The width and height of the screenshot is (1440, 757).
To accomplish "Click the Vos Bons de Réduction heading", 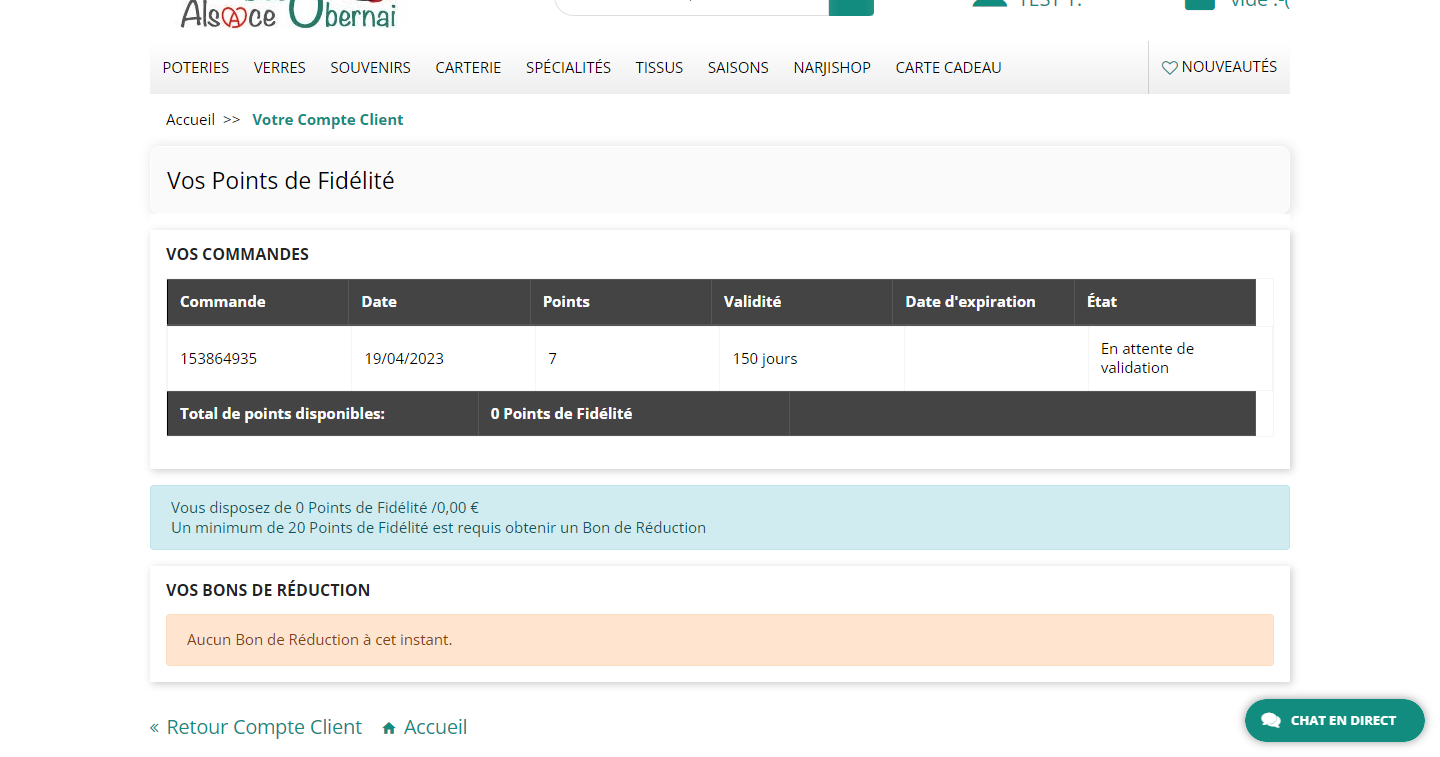I will point(268,590).
